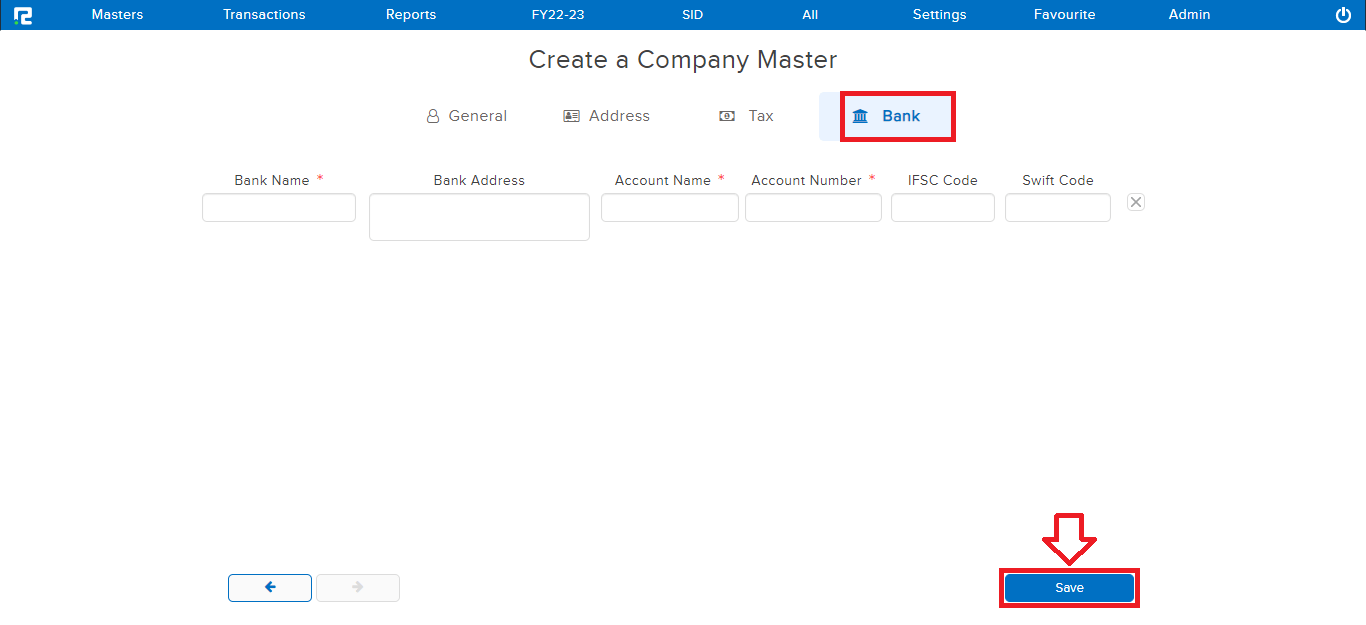
Task: Open the Masters menu
Action: click(x=117, y=15)
